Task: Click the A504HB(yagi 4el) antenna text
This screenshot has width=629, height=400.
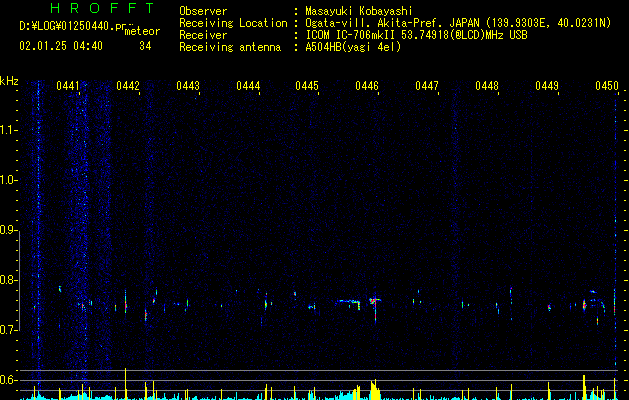Action: click(x=353, y=47)
